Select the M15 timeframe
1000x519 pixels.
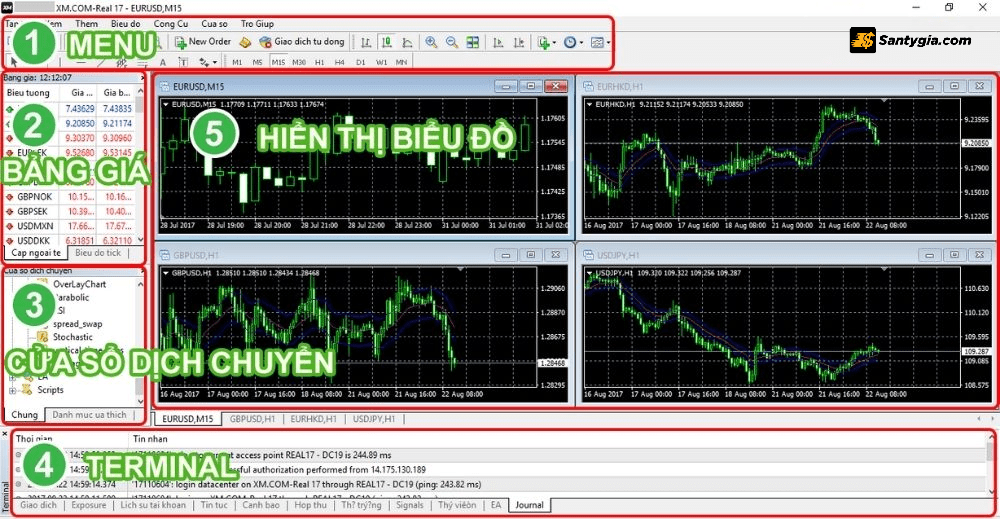pos(278,62)
